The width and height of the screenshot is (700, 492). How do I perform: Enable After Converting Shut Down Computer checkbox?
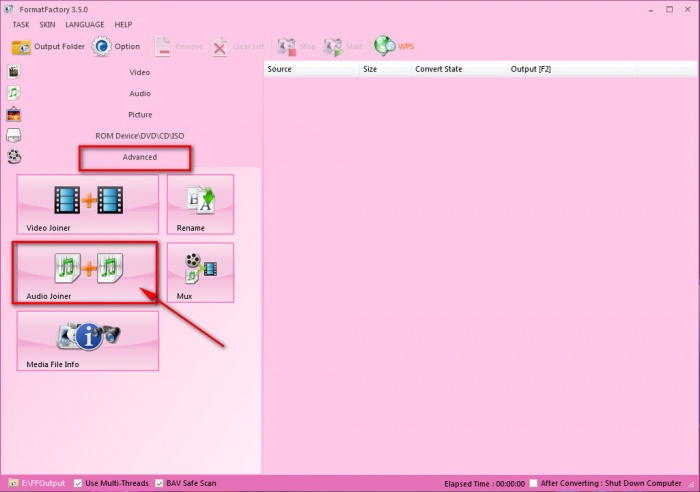(533, 483)
